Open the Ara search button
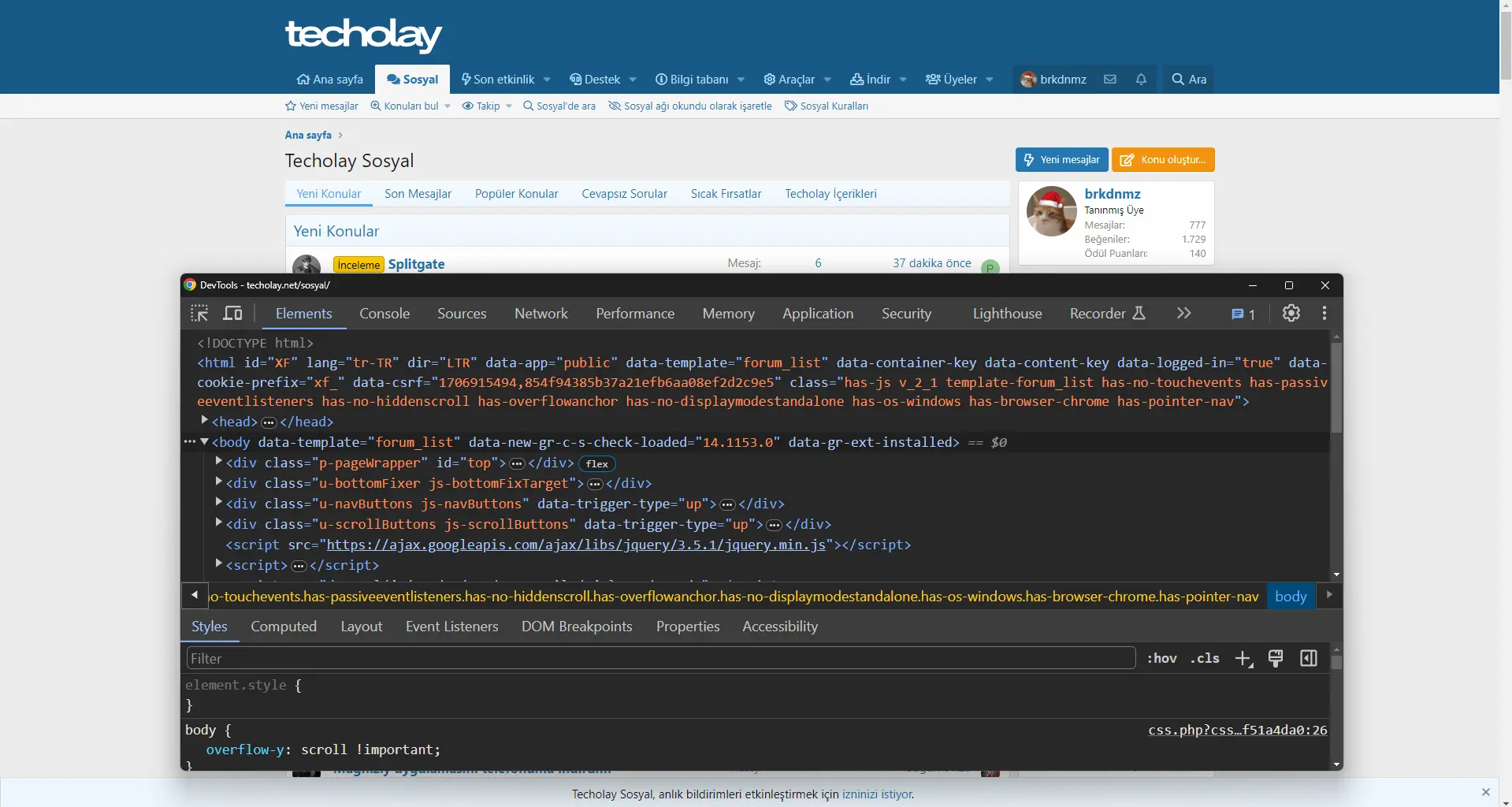1512x807 pixels. coord(1189,79)
